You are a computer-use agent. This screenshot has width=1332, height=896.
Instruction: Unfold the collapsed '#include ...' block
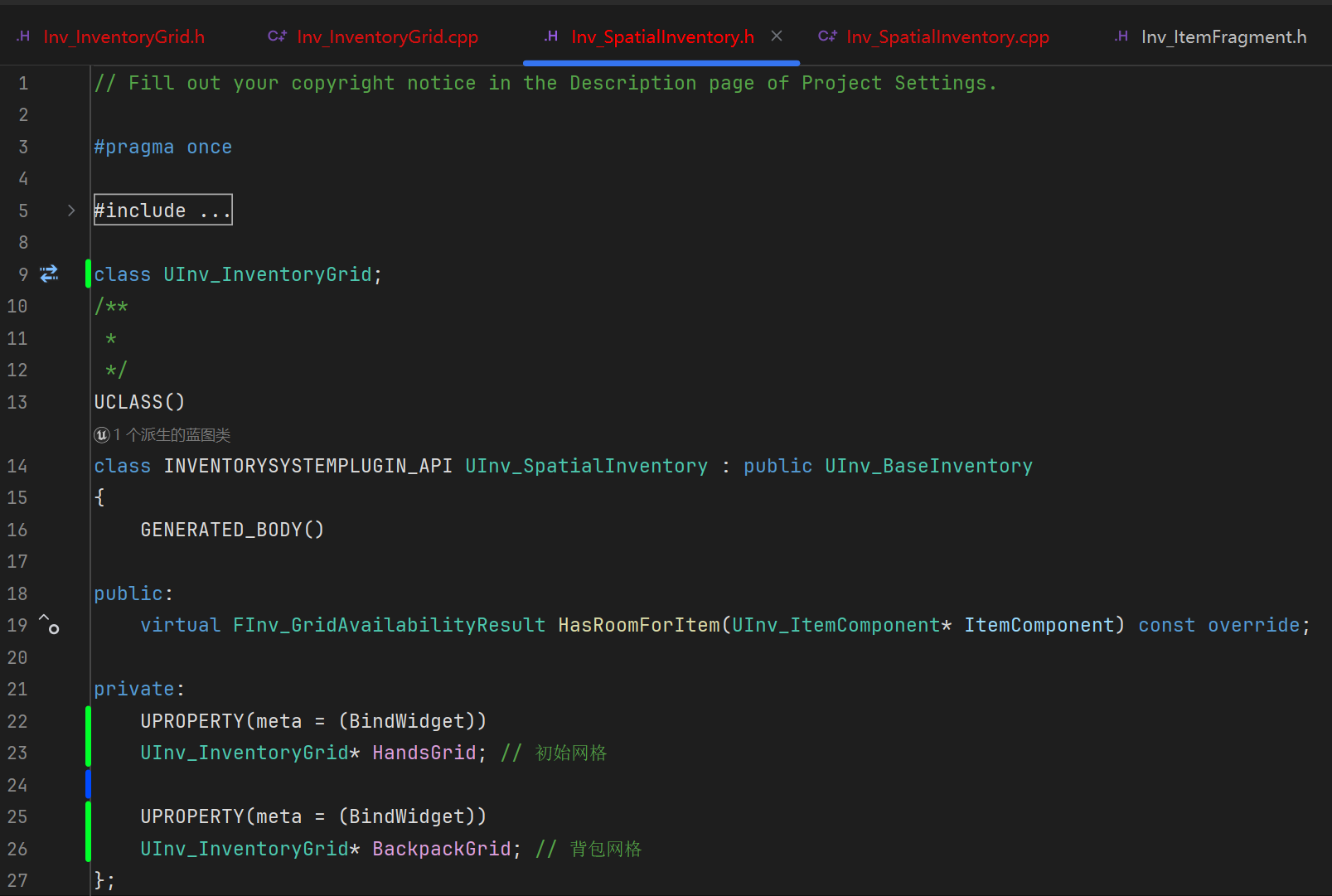click(162, 210)
